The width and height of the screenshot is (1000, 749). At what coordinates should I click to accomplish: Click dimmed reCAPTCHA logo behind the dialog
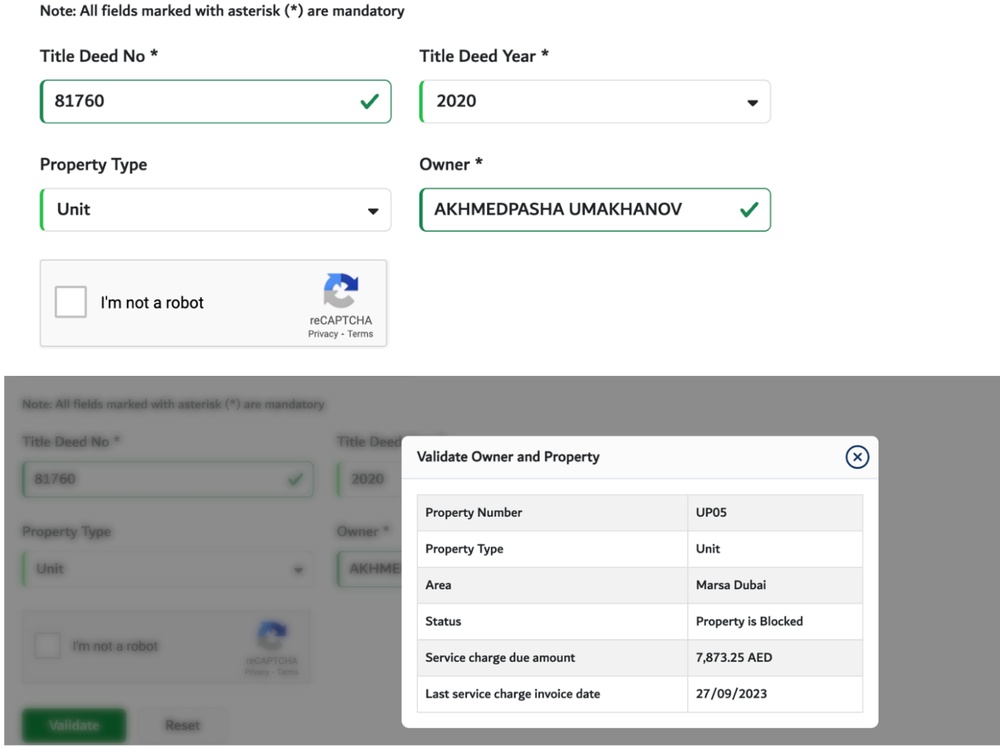[x=272, y=636]
